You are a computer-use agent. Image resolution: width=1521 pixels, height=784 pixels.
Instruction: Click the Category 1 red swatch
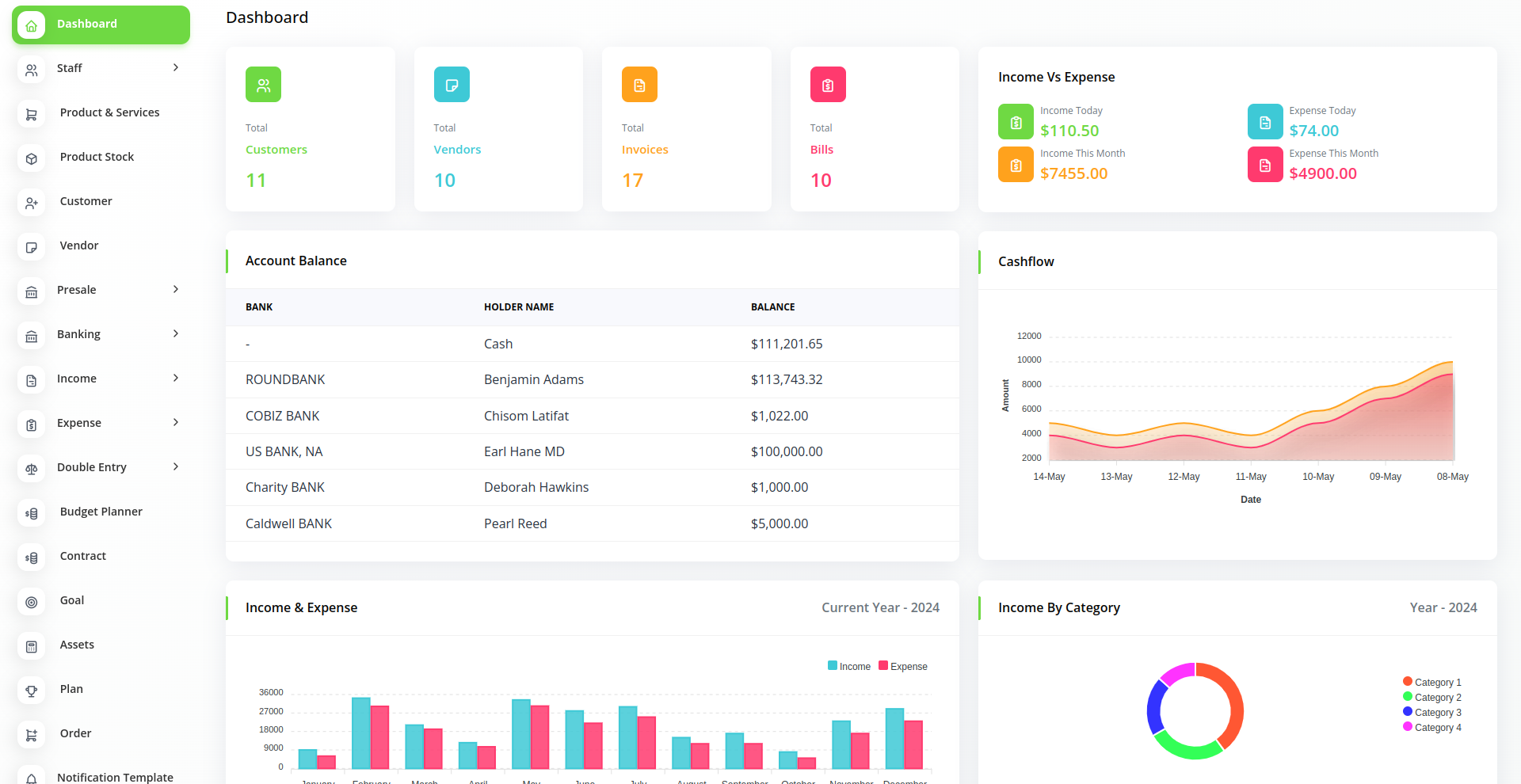pyautogui.click(x=1408, y=681)
